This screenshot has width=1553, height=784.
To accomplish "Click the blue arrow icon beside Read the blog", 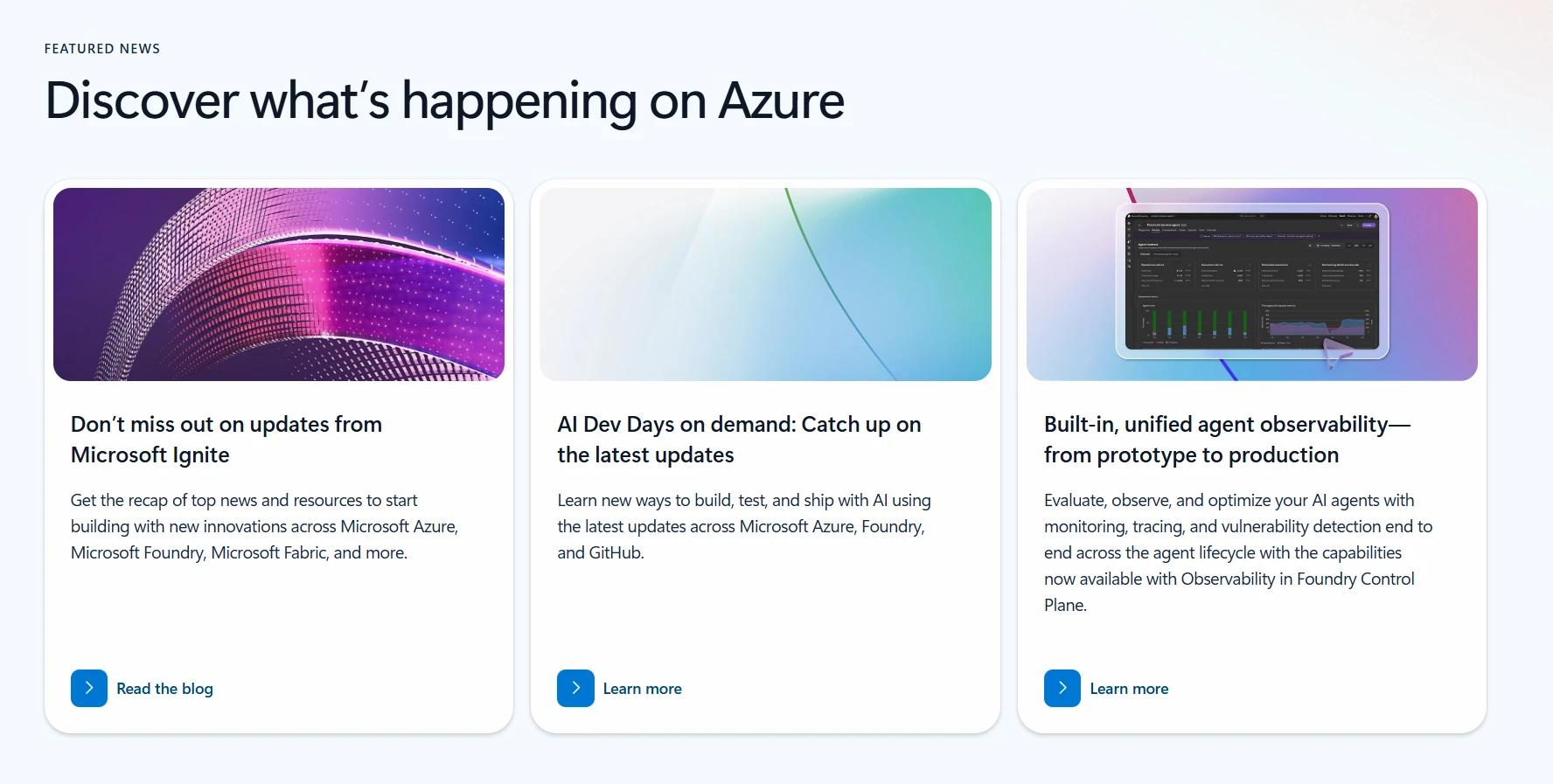I will tap(89, 689).
